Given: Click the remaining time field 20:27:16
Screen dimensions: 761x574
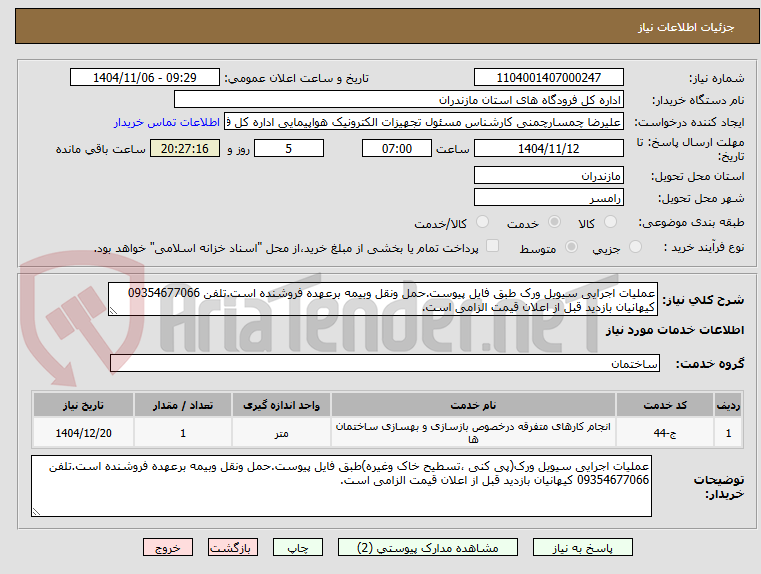Looking at the screenshot, I should [185, 148].
